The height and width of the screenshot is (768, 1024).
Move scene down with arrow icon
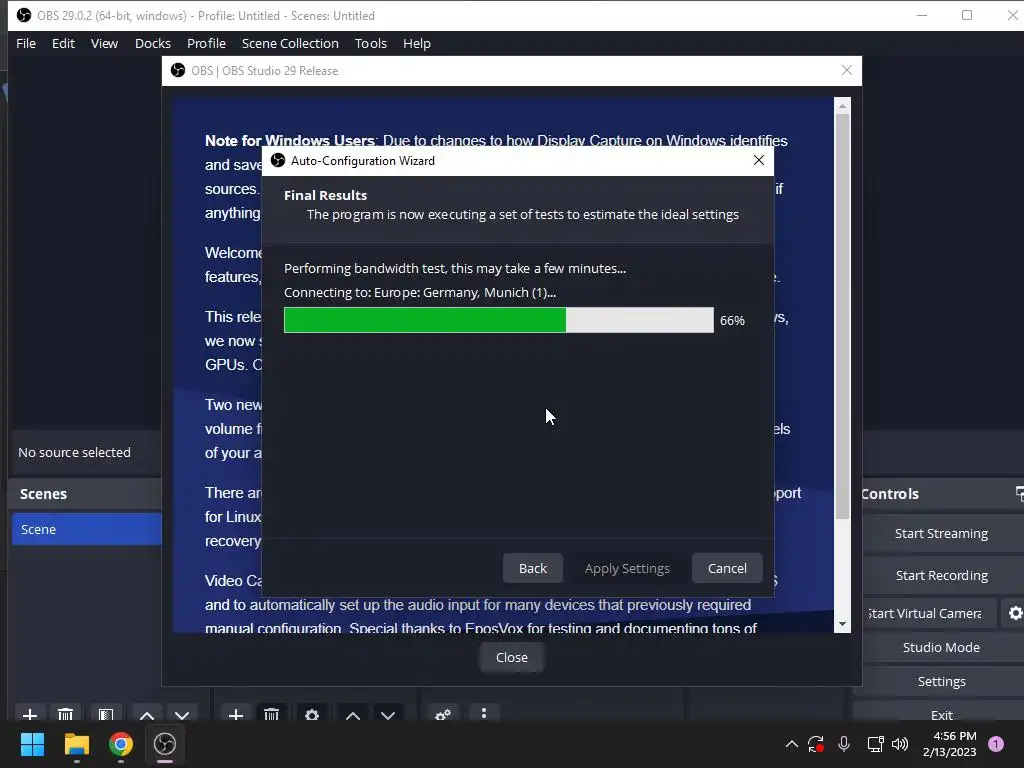tap(182, 714)
